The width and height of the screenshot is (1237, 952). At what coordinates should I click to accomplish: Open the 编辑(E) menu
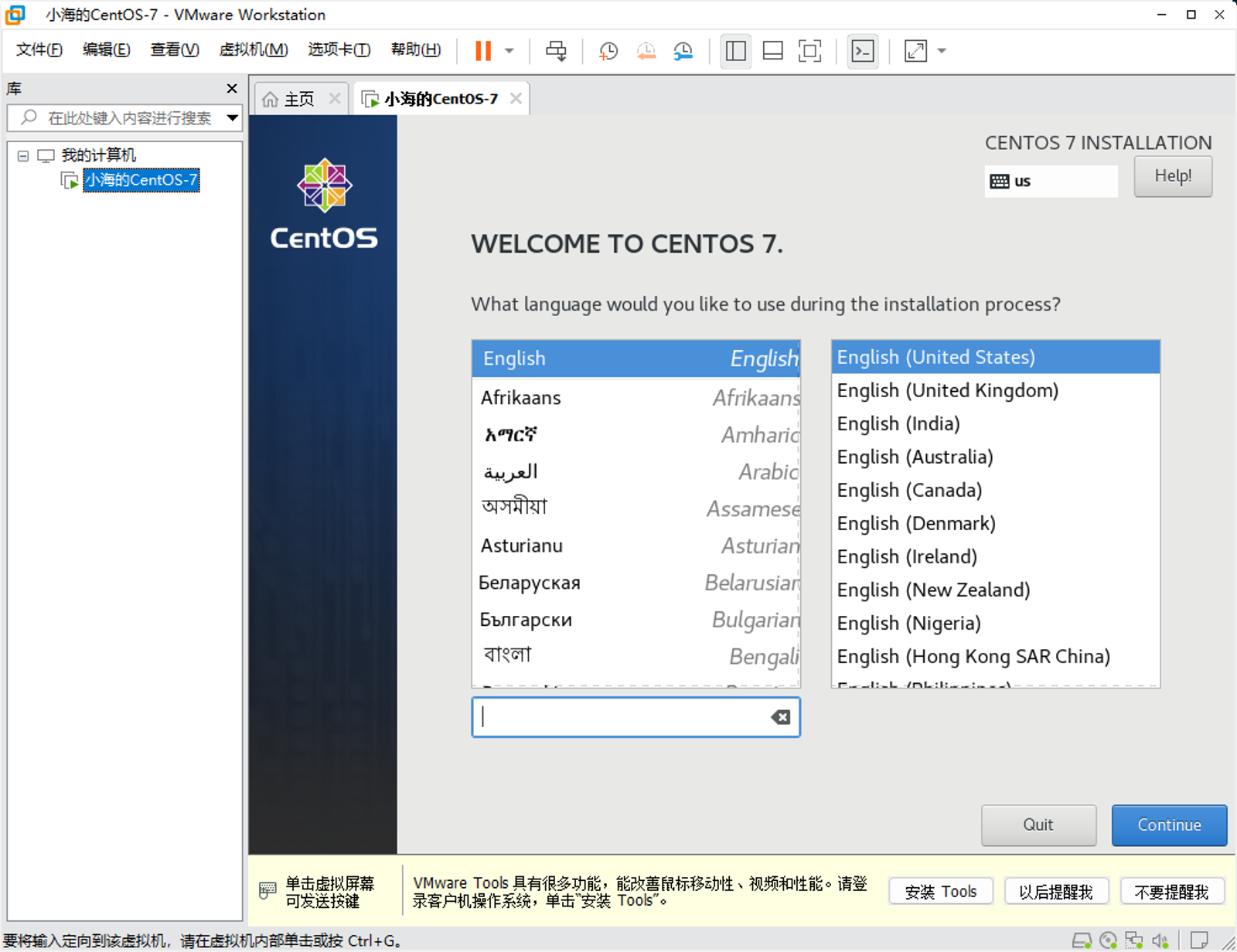click(107, 49)
